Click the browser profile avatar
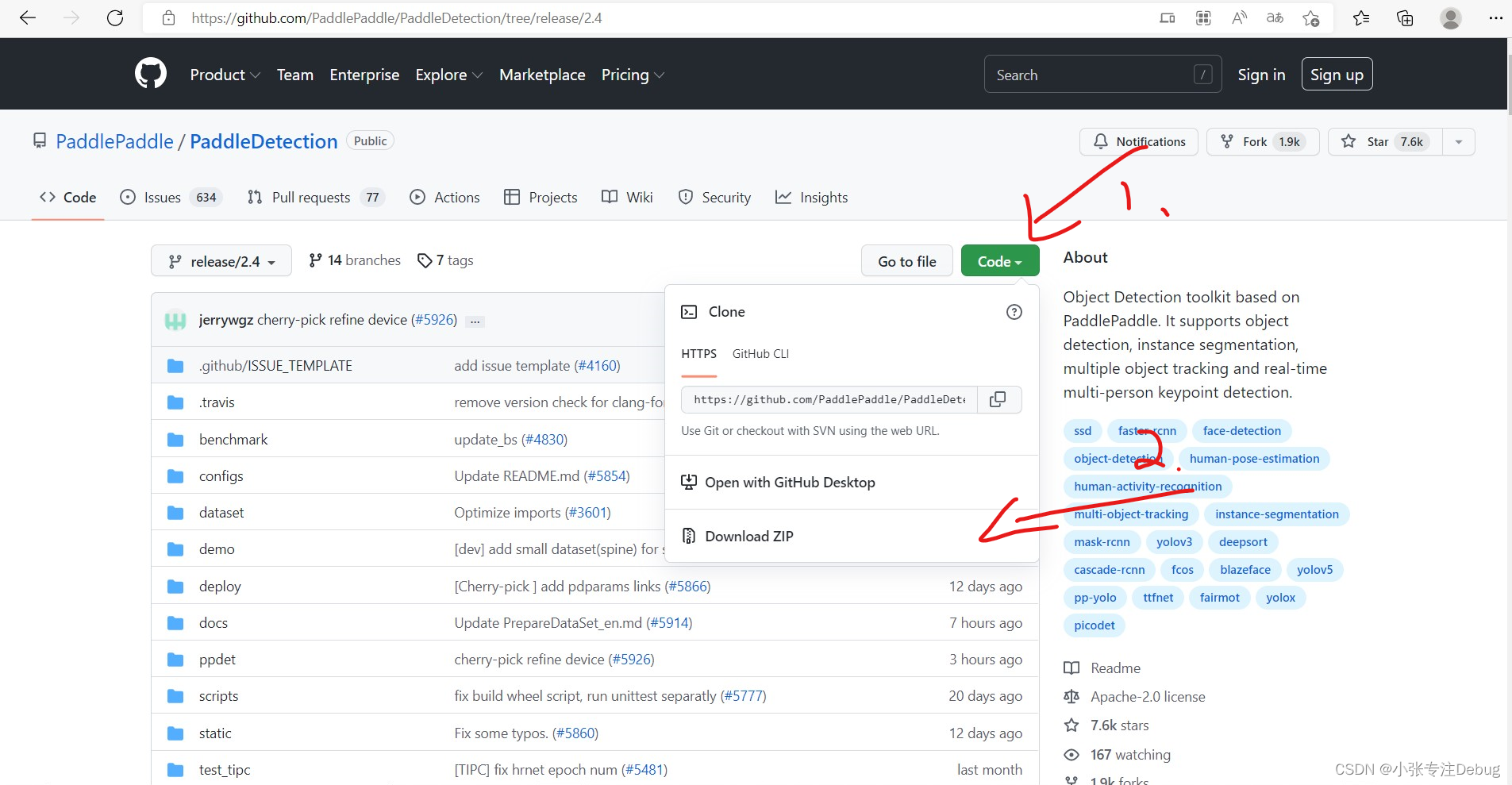This screenshot has width=1512, height=785. 1451,17
